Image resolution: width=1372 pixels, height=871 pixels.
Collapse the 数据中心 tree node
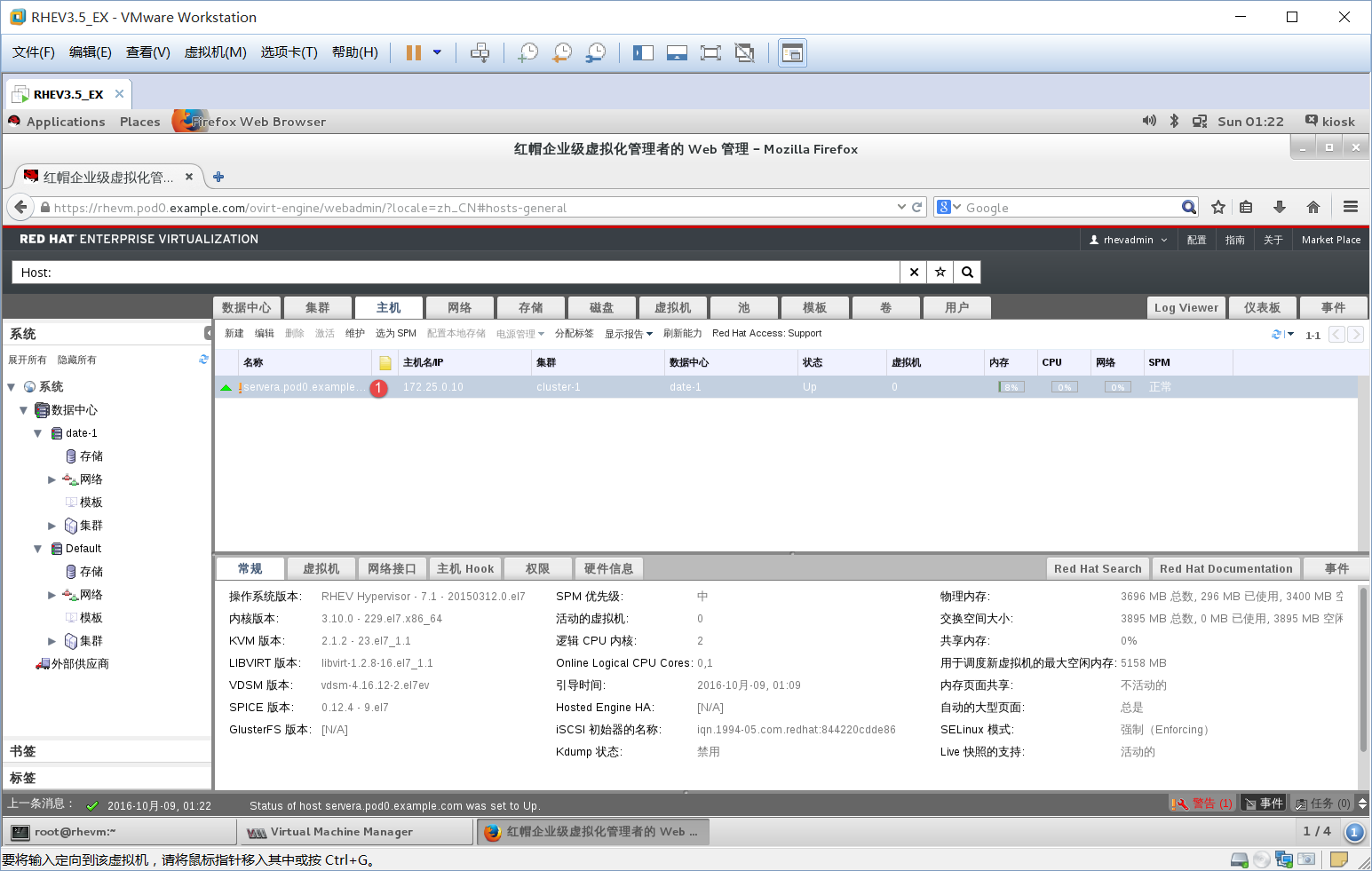click(24, 410)
